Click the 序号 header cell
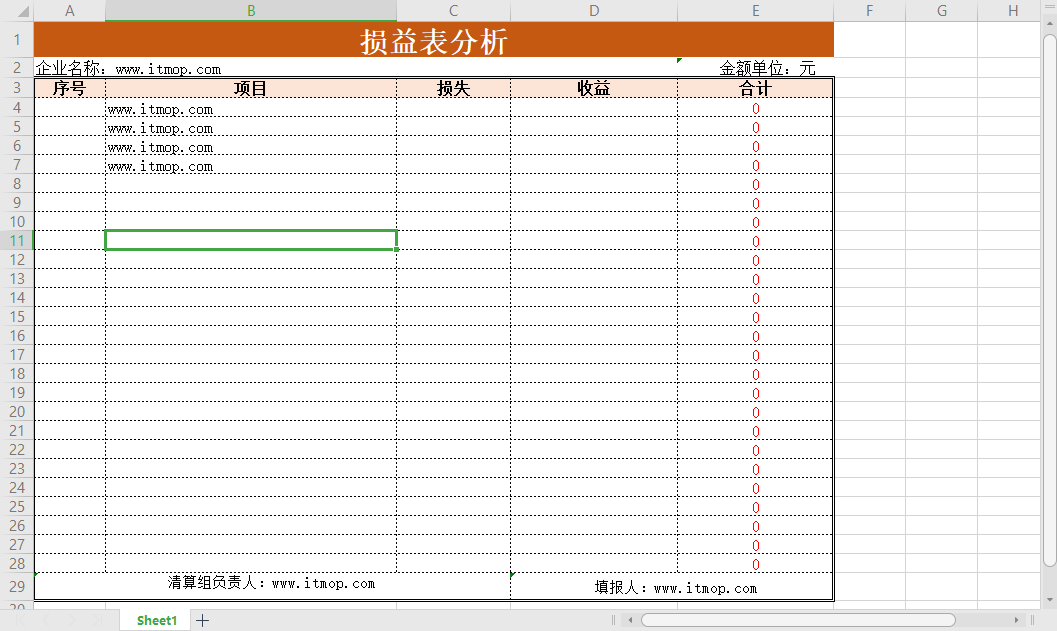 [x=69, y=88]
